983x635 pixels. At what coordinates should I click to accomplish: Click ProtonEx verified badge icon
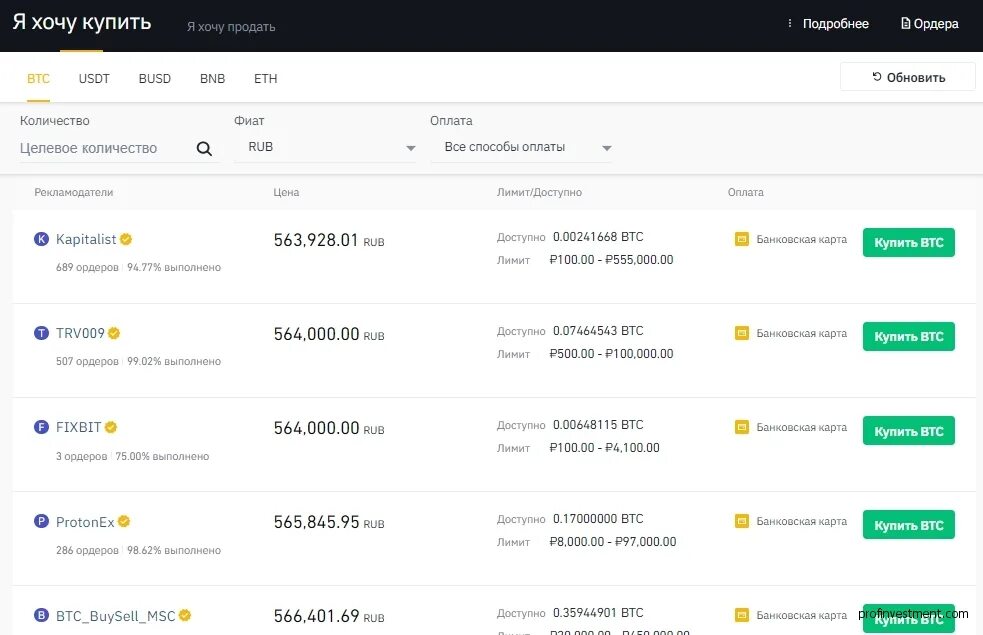[x=124, y=521]
